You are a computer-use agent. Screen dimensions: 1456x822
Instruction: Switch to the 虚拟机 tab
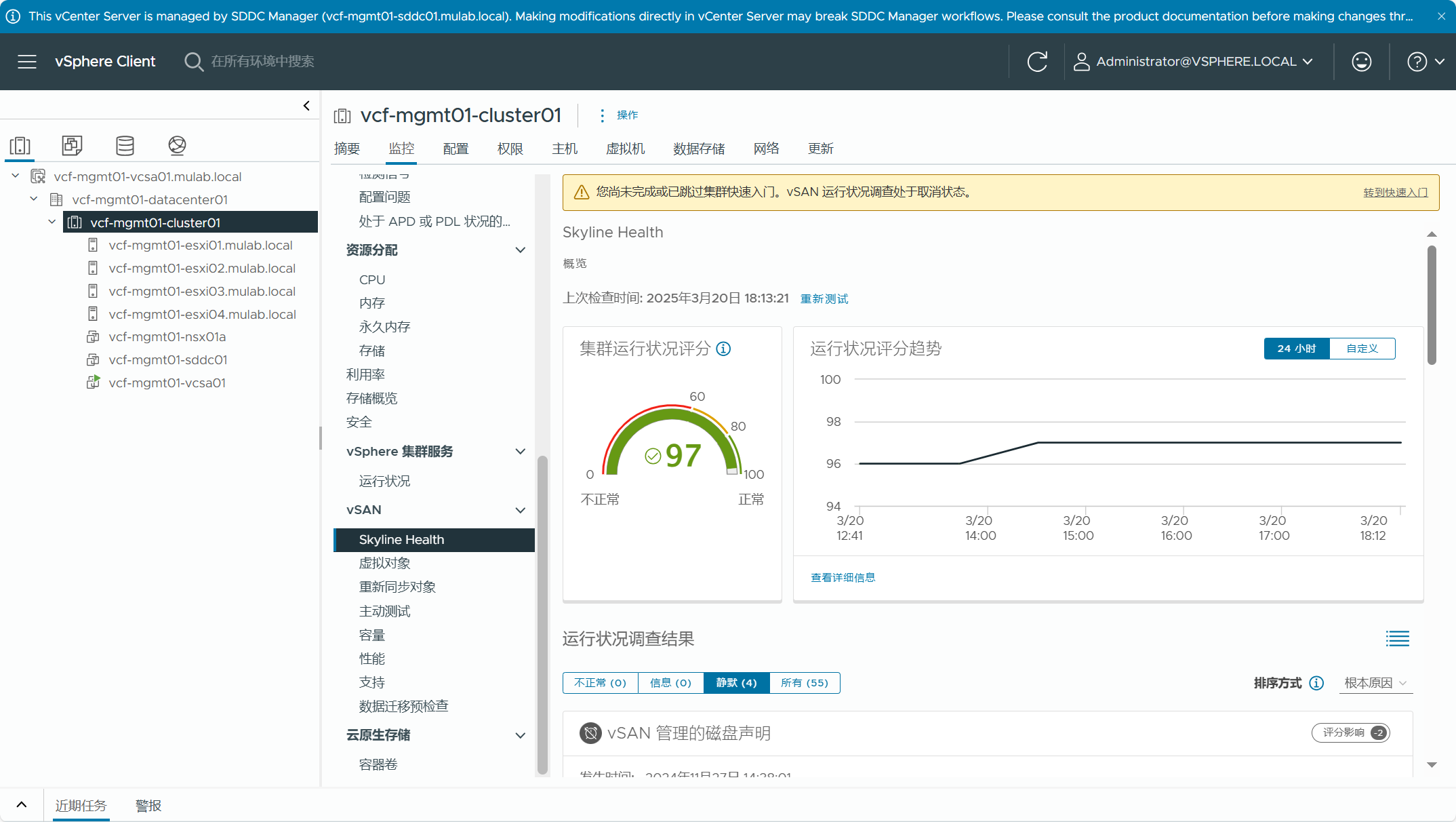click(x=626, y=149)
